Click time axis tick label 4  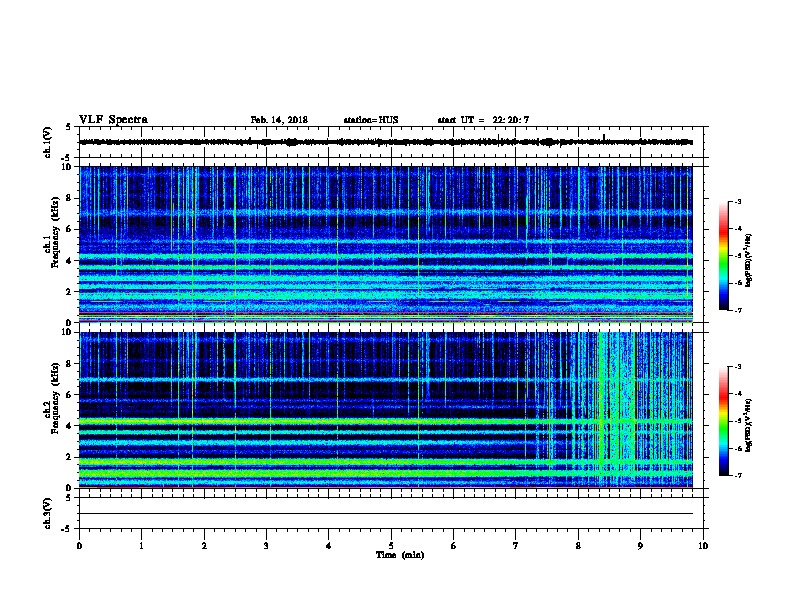pos(329,546)
